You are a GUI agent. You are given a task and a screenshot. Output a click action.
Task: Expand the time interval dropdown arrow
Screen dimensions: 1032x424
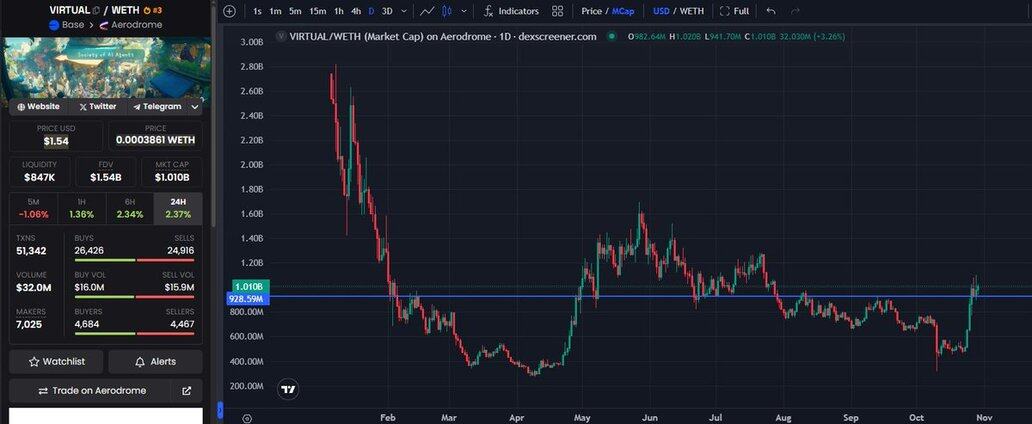click(403, 11)
